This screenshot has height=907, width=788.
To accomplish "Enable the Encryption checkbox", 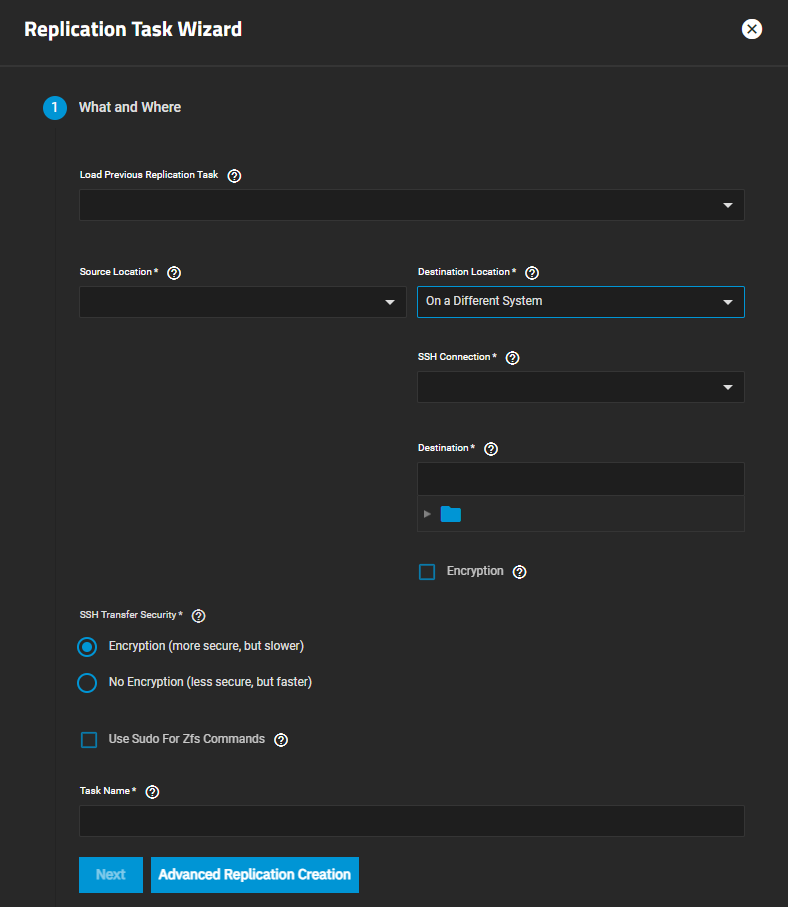I will 427,572.
